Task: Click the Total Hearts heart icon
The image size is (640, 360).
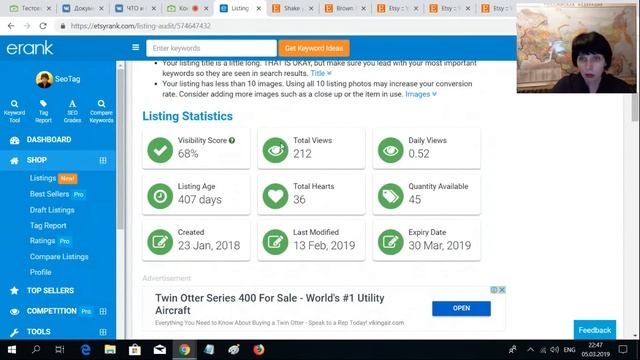Action: [x=275, y=196]
